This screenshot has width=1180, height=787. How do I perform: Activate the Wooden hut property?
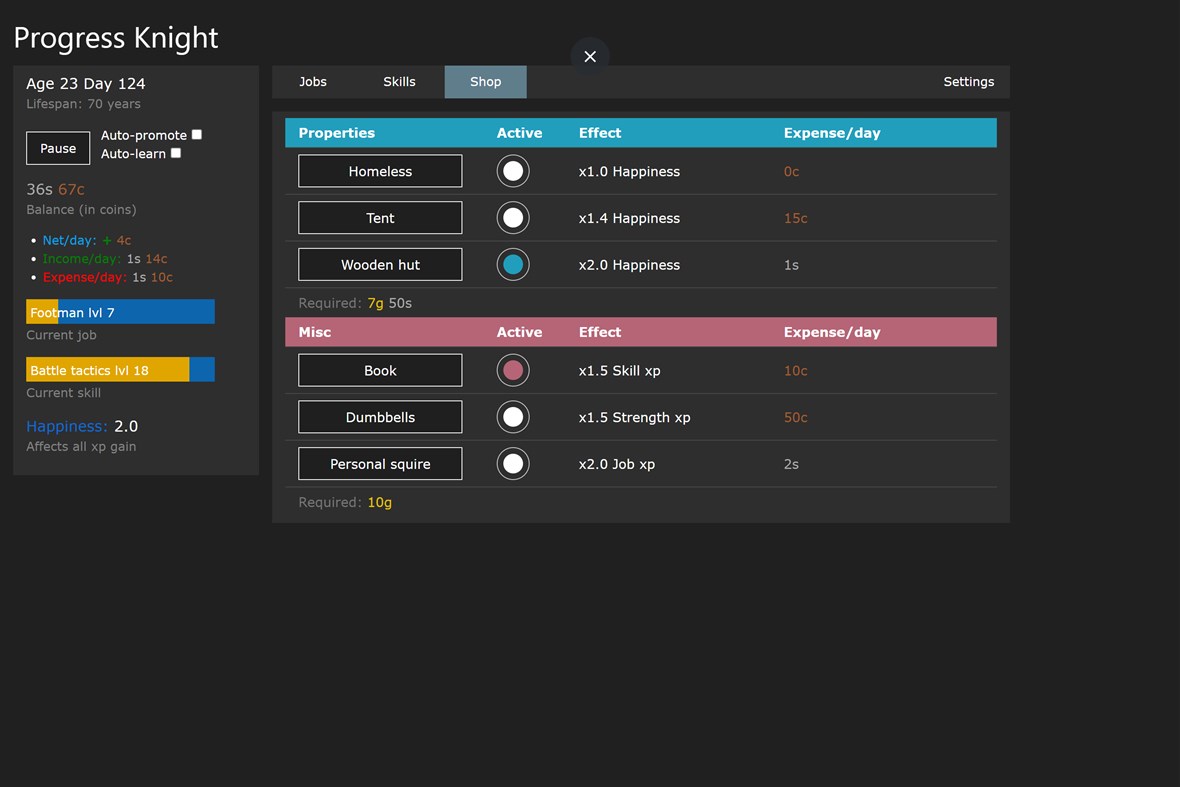click(x=513, y=264)
